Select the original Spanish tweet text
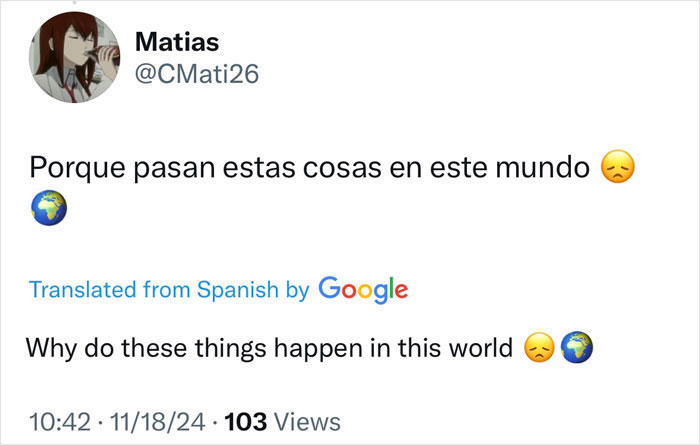Image resolution: width=700 pixels, height=445 pixels. [x=310, y=169]
